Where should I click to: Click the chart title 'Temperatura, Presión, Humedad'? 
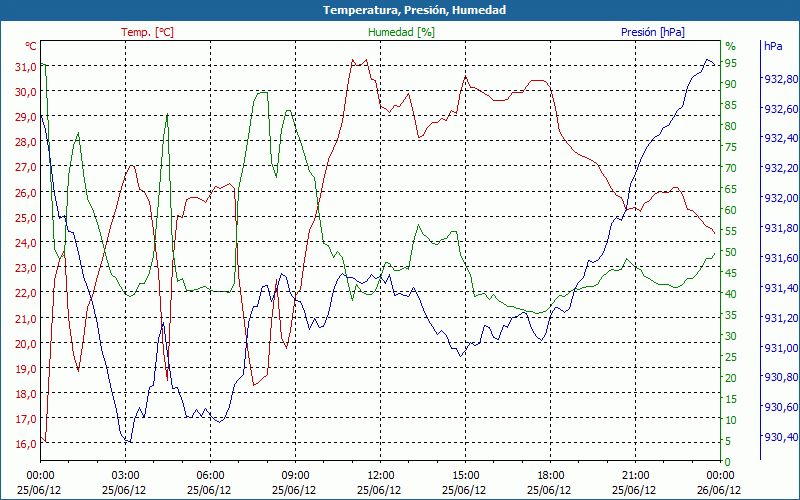(414, 10)
